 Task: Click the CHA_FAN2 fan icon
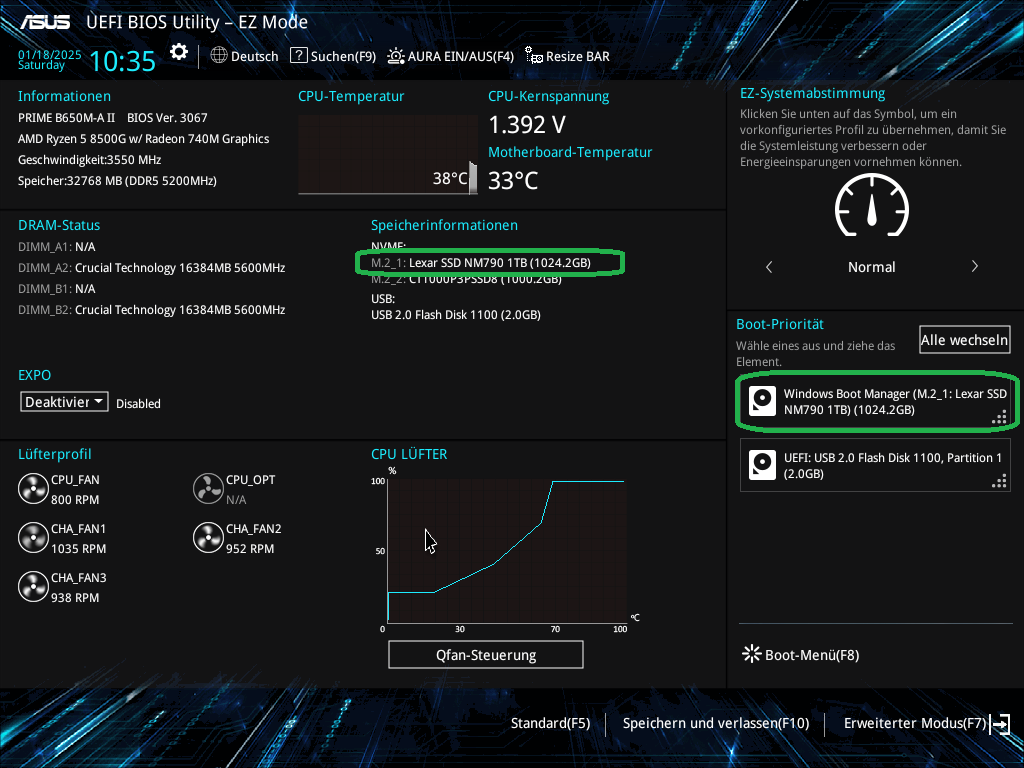click(208, 537)
